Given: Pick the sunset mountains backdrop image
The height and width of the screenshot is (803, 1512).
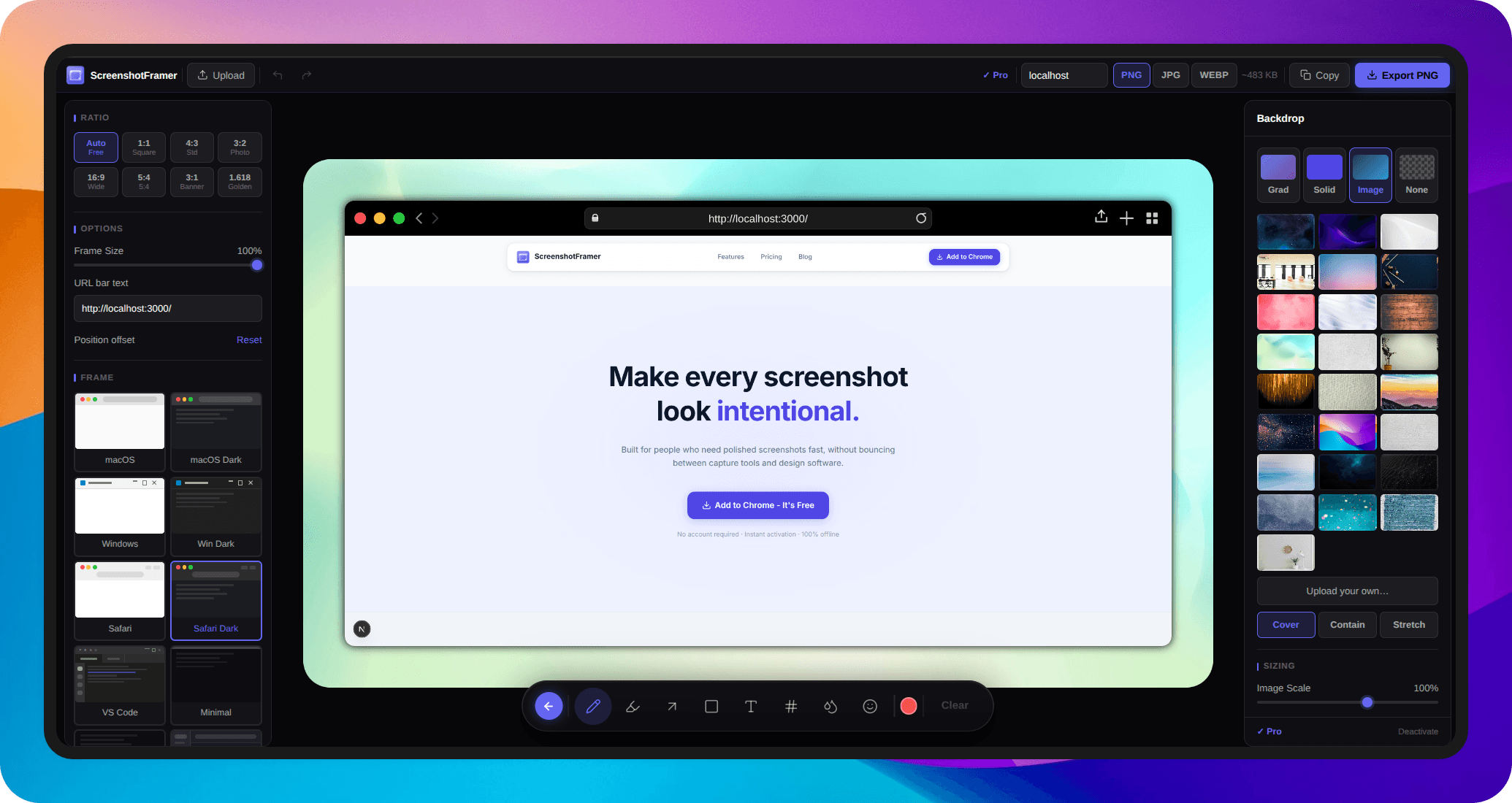Looking at the screenshot, I should coord(1409,392).
